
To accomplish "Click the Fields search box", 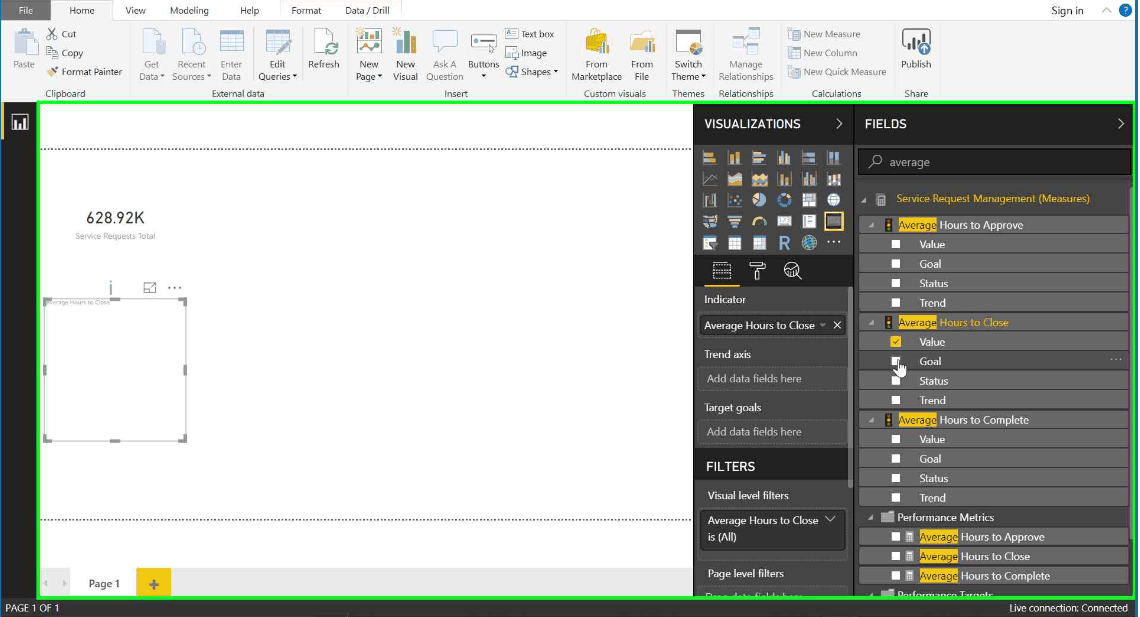I will pyautogui.click(x=995, y=162).
